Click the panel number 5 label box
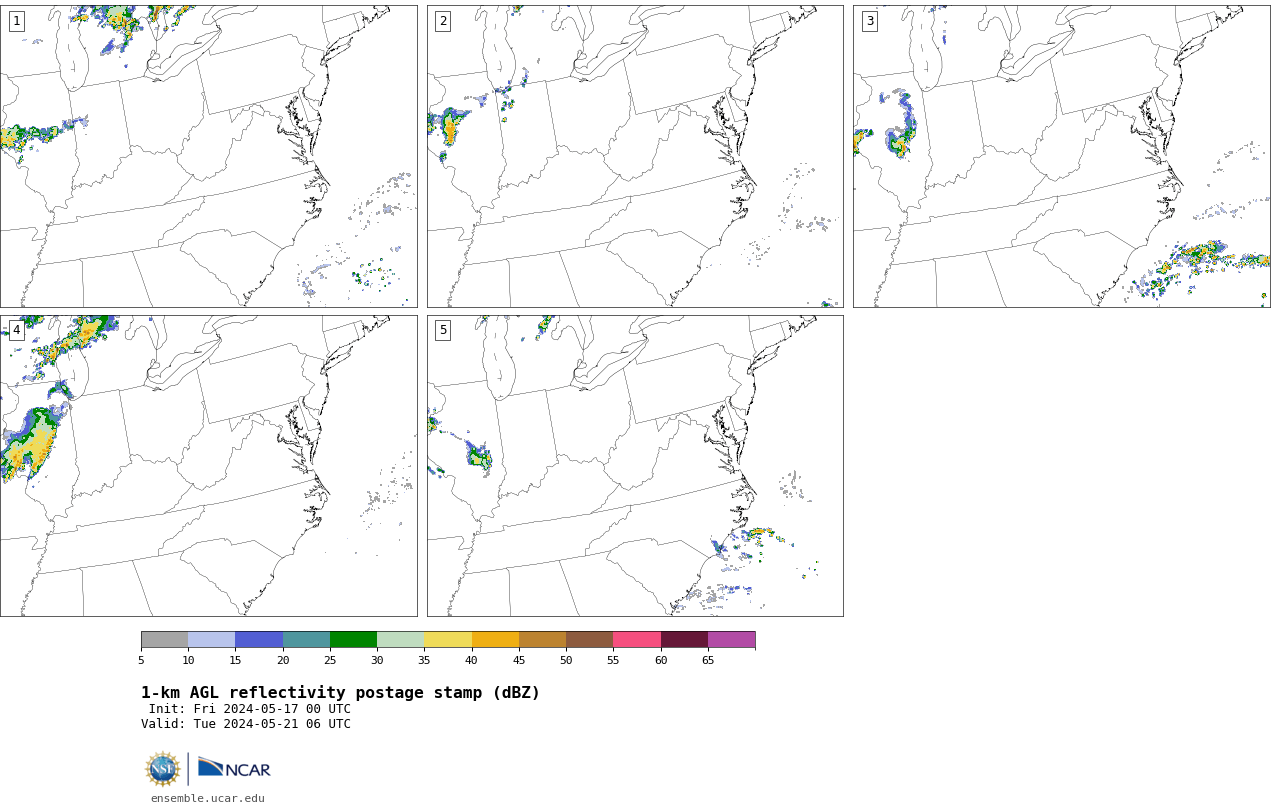Screen dimensions: 1280x809 point(443,330)
